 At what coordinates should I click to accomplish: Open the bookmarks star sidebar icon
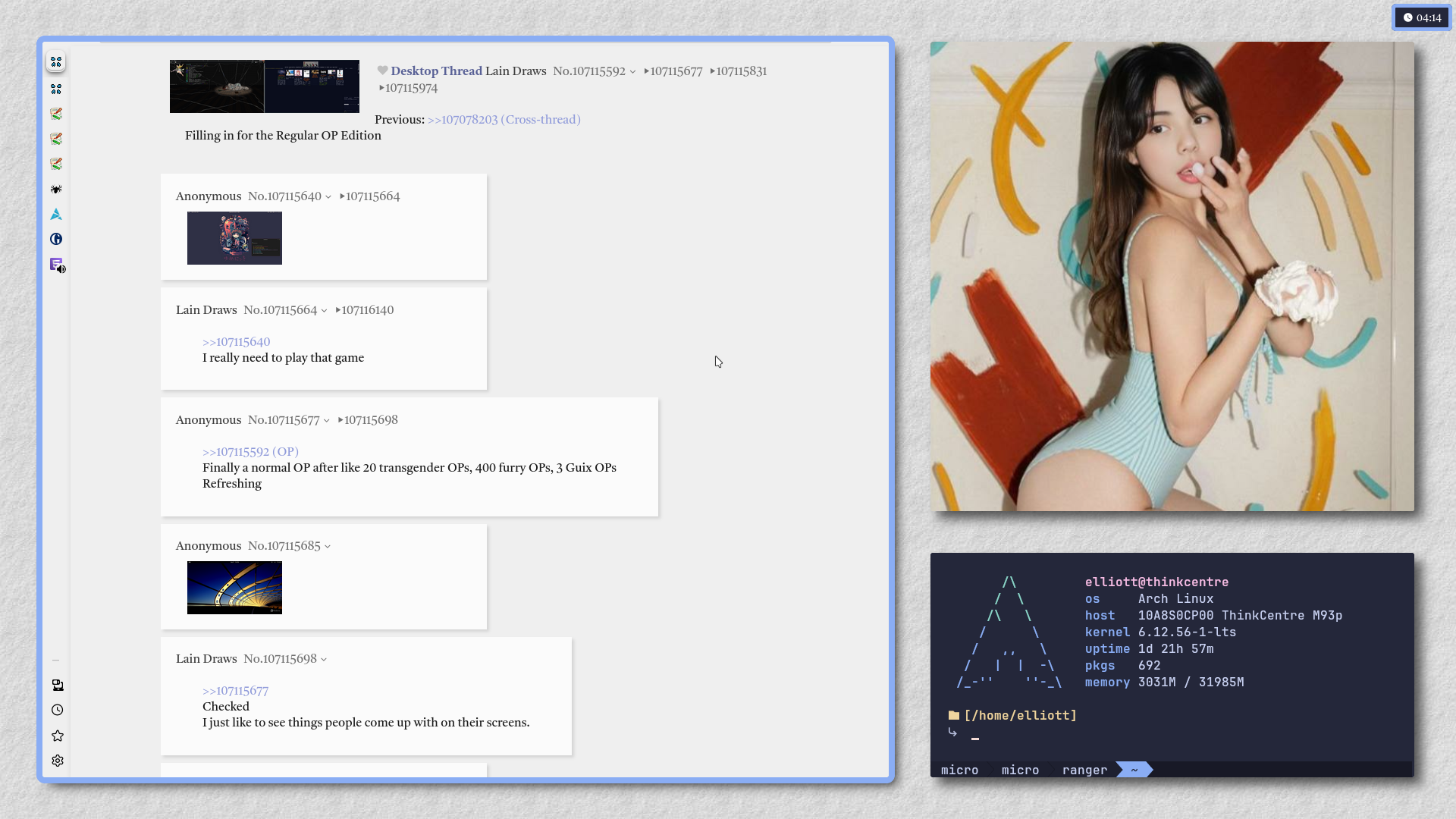tap(58, 736)
